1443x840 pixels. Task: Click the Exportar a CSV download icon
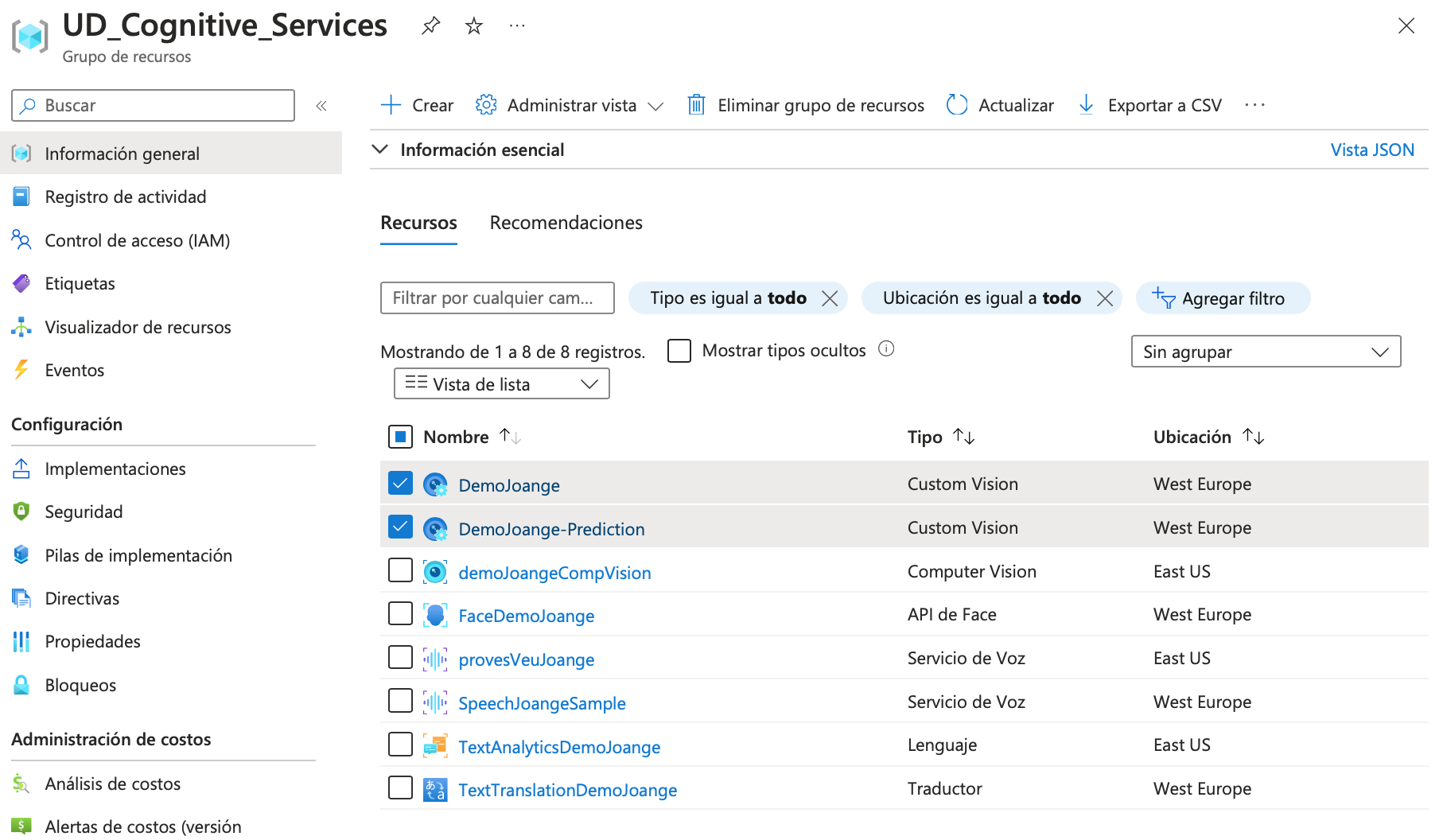point(1086,105)
